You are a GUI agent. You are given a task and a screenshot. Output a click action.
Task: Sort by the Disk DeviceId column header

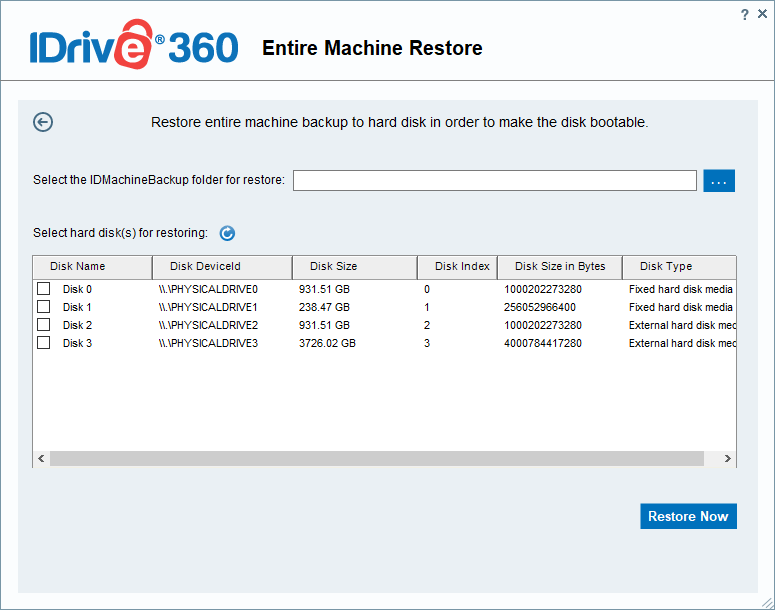[222, 266]
